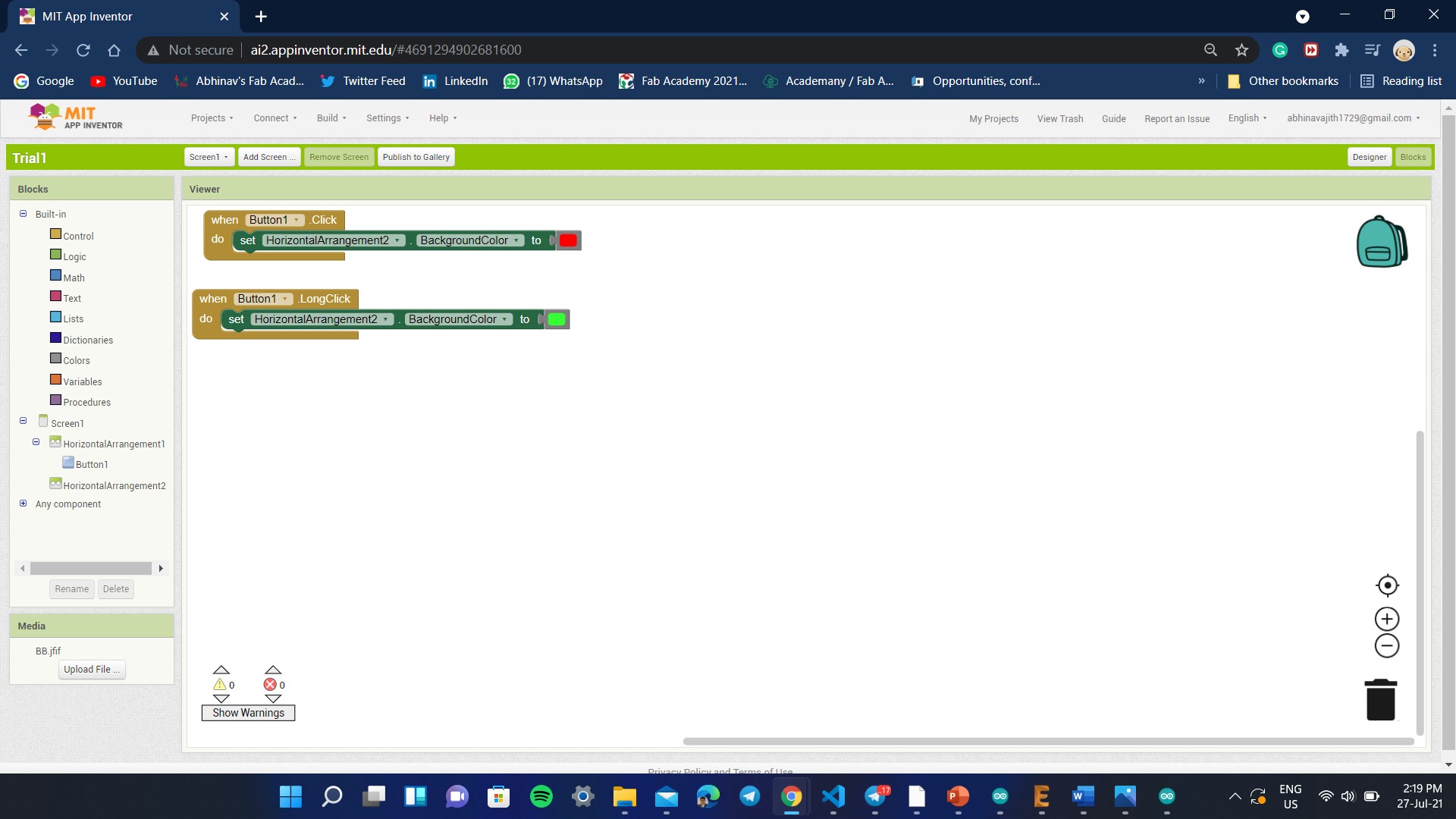Viewport: 1456px width, 819px height.
Task: Jump to previous warning with up arrow
Action: coord(221,670)
